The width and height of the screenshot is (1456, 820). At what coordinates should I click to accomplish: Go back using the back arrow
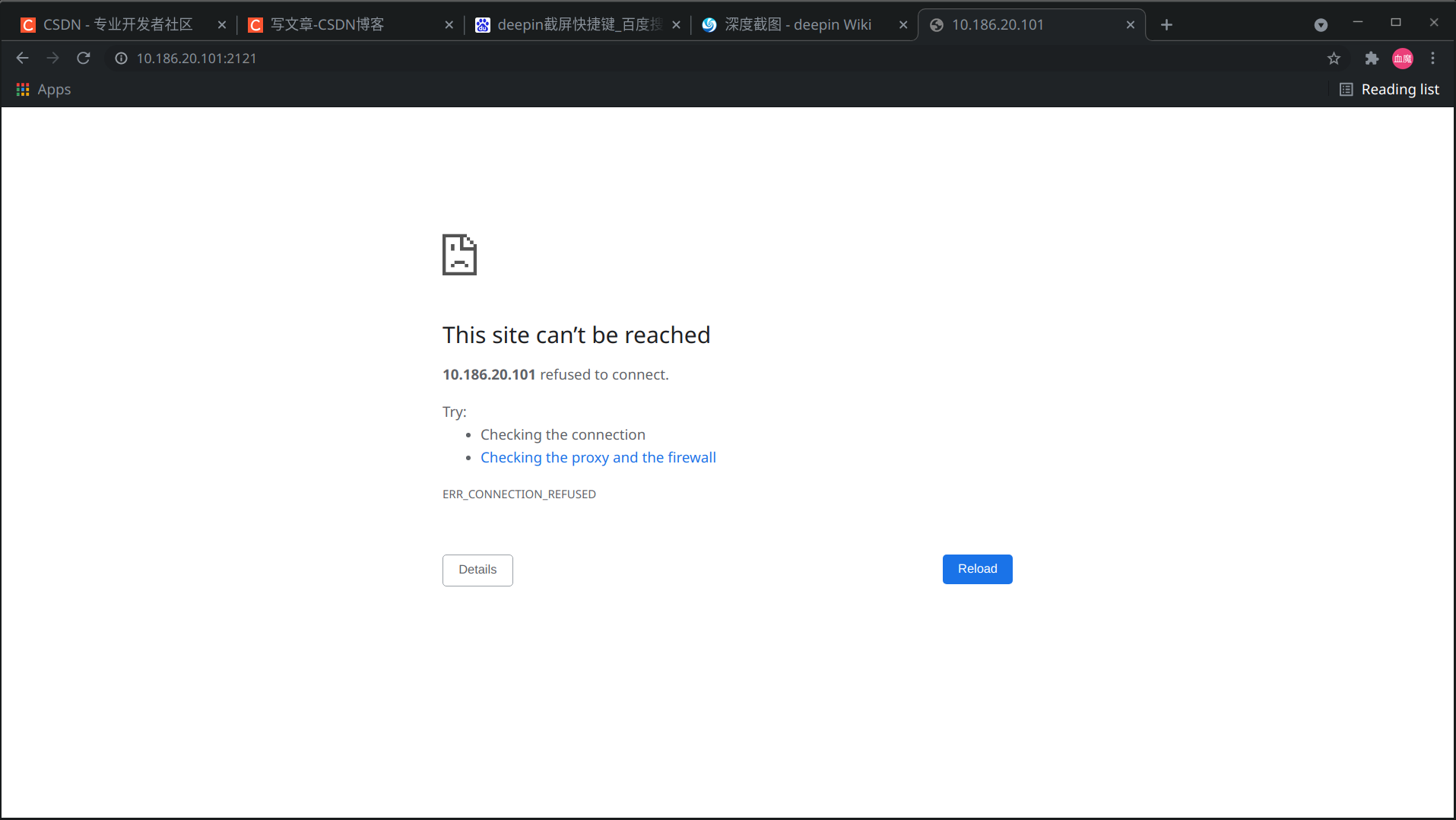(22, 58)
